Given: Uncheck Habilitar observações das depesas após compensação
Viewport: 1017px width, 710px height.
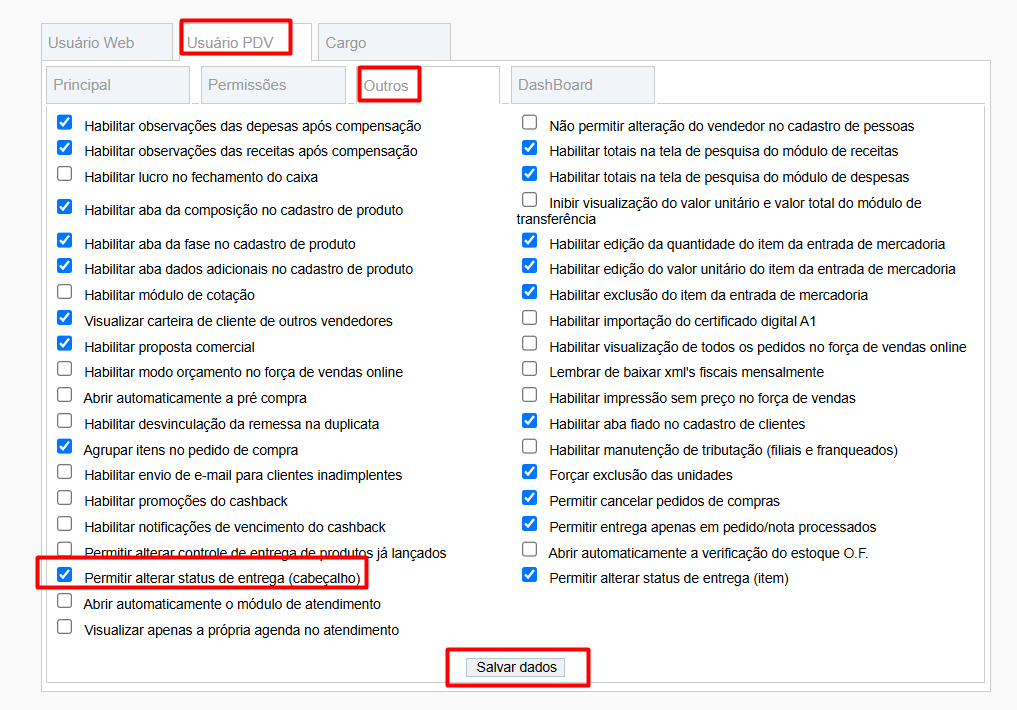Looking at the screenshot, I should (64, 122).
